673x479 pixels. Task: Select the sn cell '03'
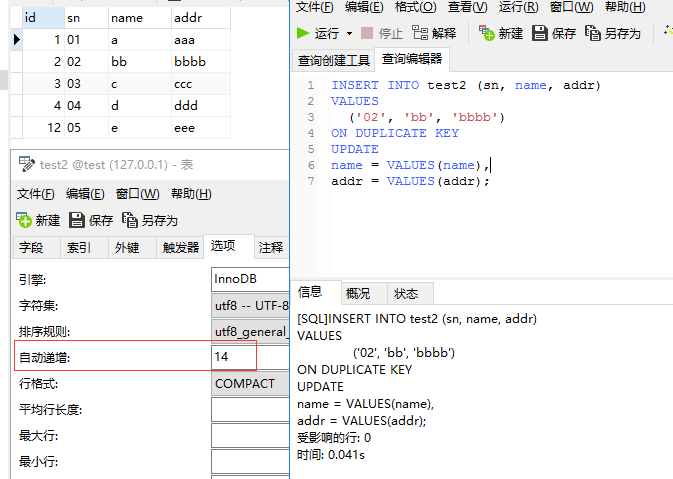(86, 84)
